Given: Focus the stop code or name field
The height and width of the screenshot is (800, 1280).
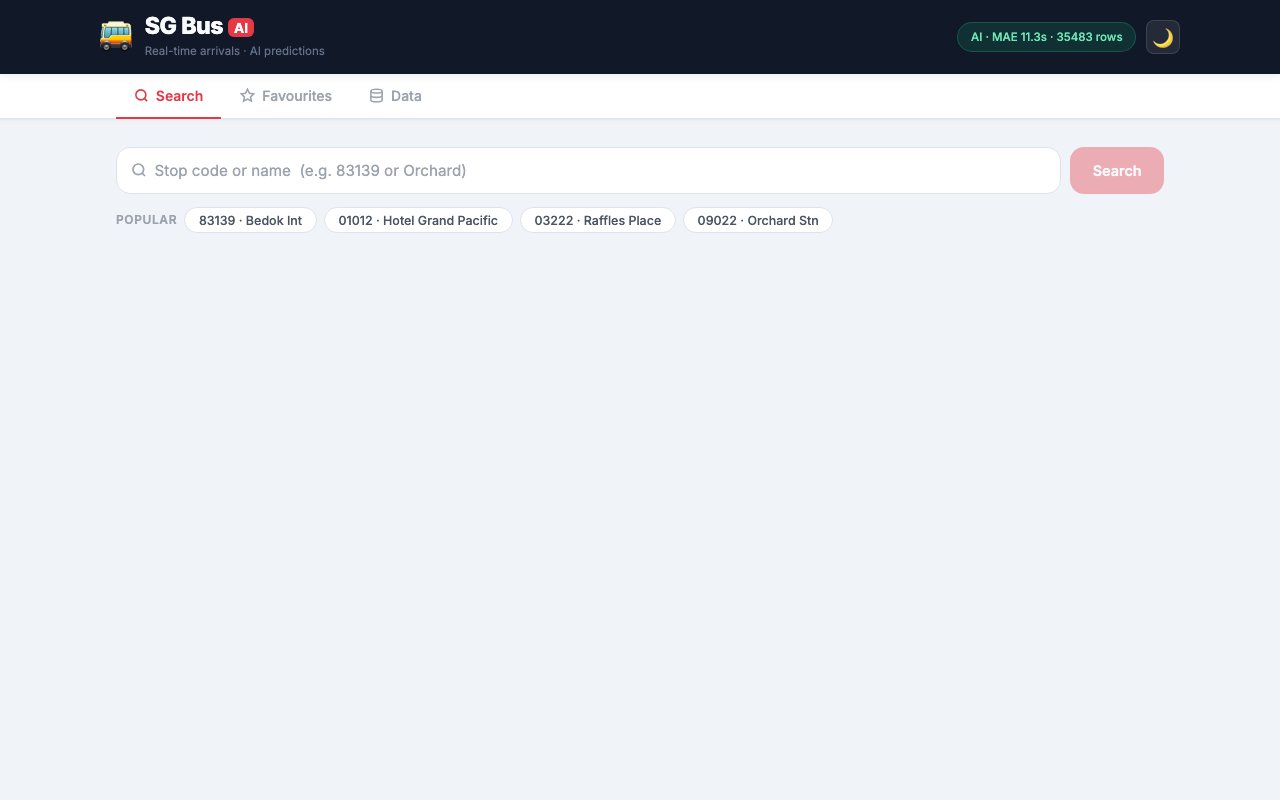Looking at the screenshot, I should (x=600, y=171).
